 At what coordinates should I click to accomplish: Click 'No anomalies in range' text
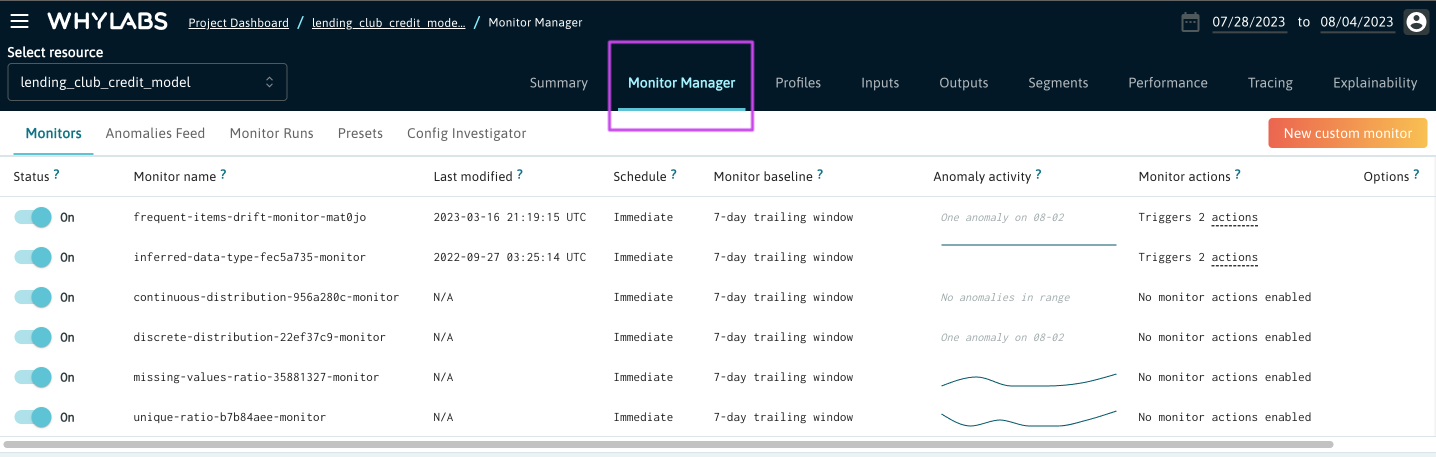1005,297
